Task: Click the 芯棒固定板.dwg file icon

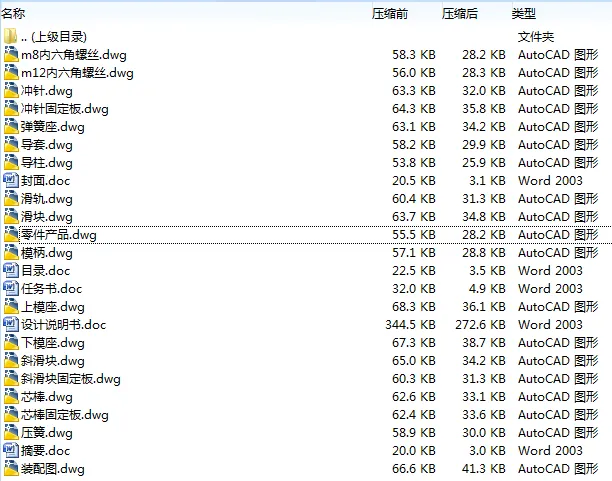Action: [11, 414]
